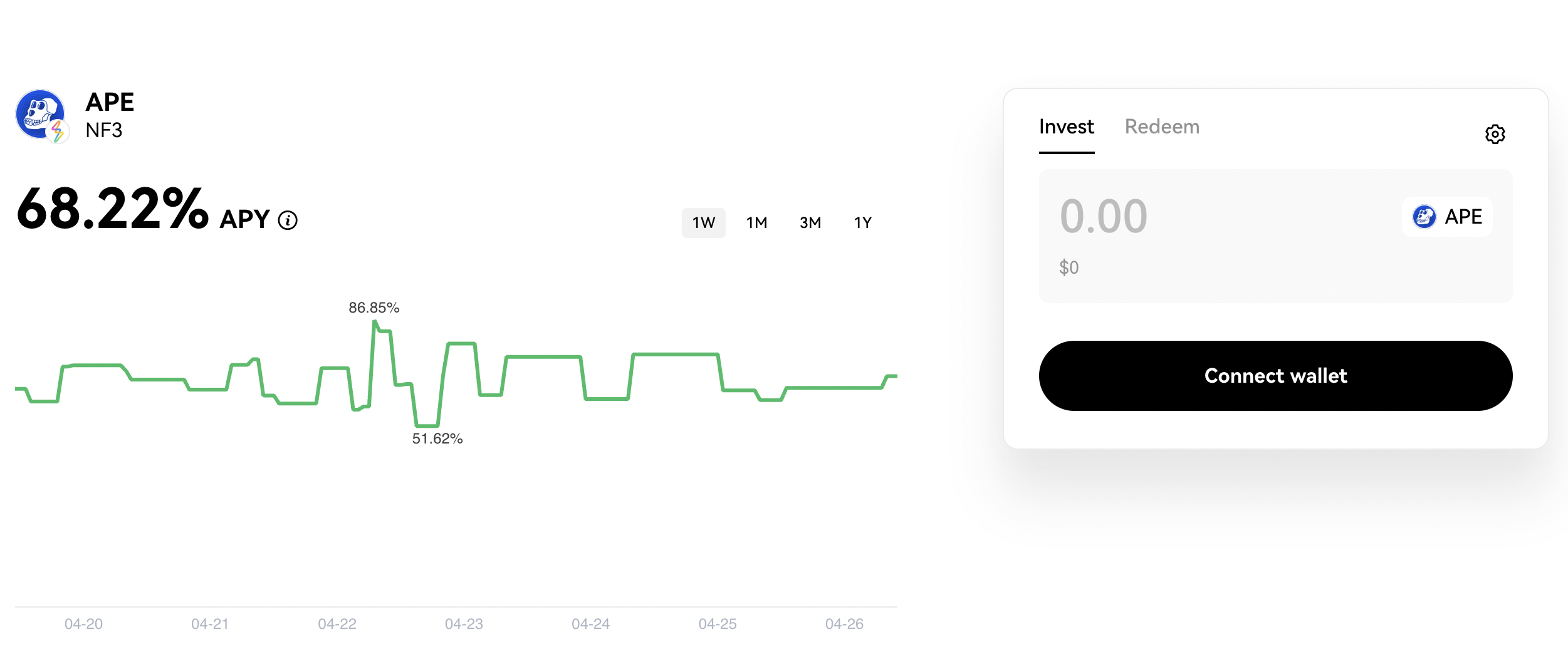Select the 3M time range

coord(810,223)
